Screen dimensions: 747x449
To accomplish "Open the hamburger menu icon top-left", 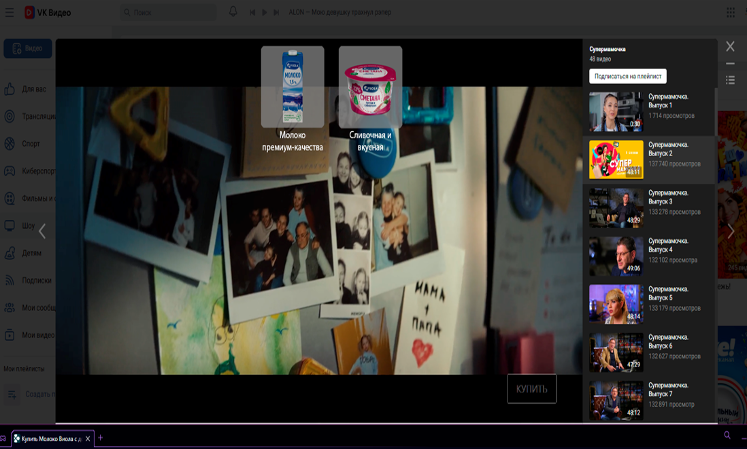I will pos(10,12).
